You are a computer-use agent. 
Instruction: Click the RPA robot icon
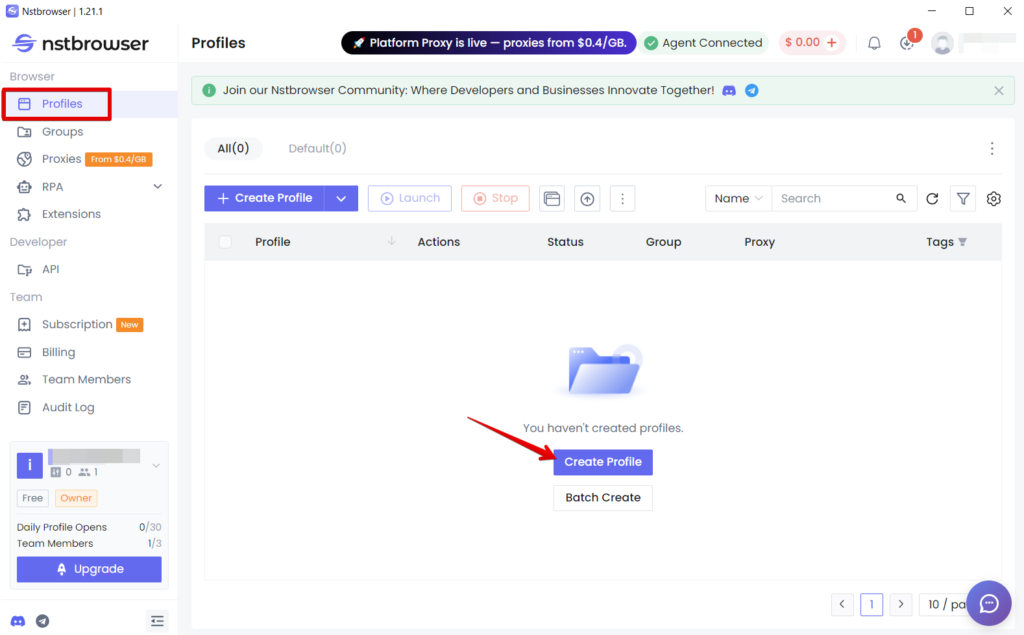pos(24,187)
